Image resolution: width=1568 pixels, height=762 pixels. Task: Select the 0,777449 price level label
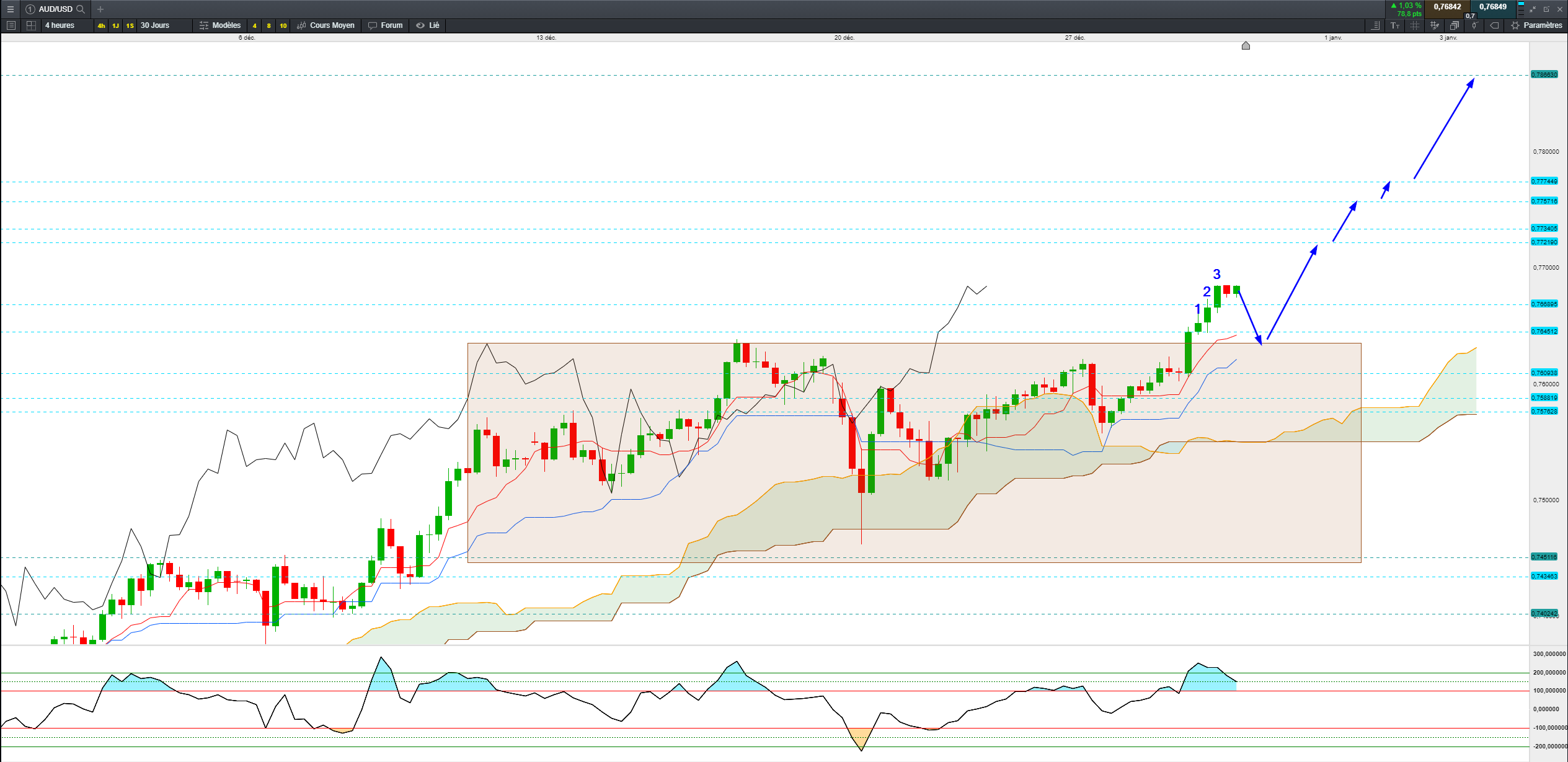tap(1544, 182)
